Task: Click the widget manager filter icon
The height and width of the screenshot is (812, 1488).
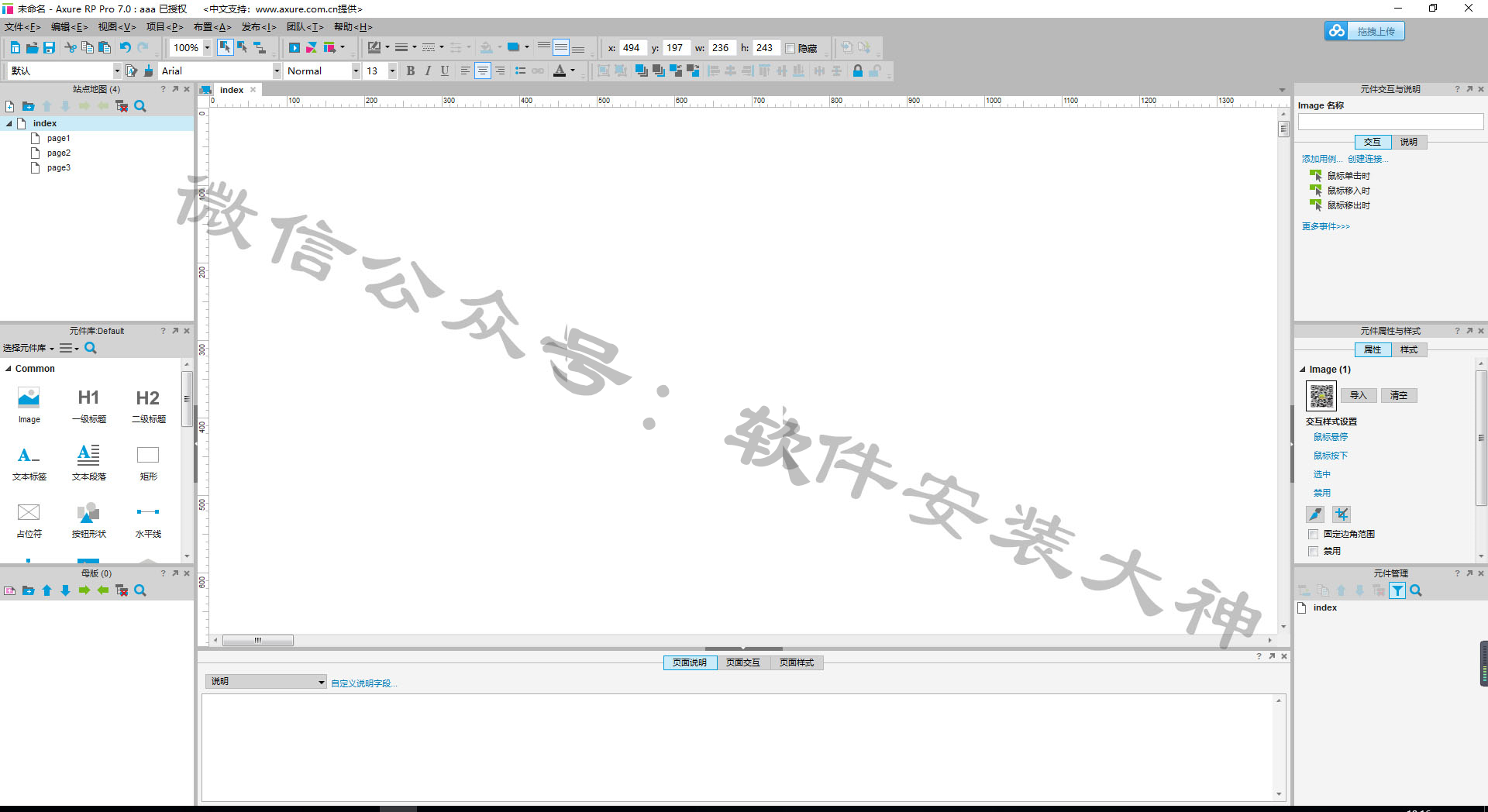Action: coord(1397,590)
